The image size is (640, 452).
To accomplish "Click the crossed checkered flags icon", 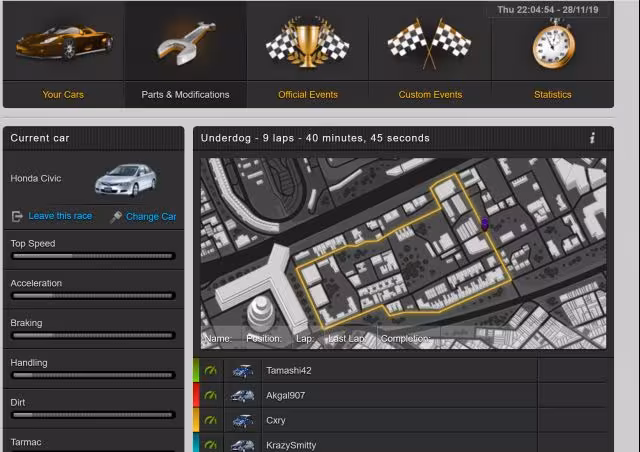I will pos(429,43).
